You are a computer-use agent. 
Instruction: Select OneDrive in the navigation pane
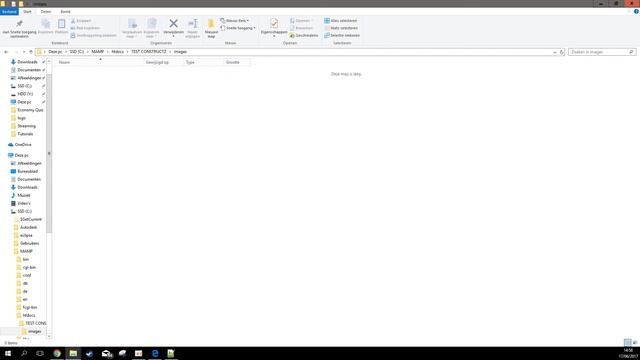23,145
